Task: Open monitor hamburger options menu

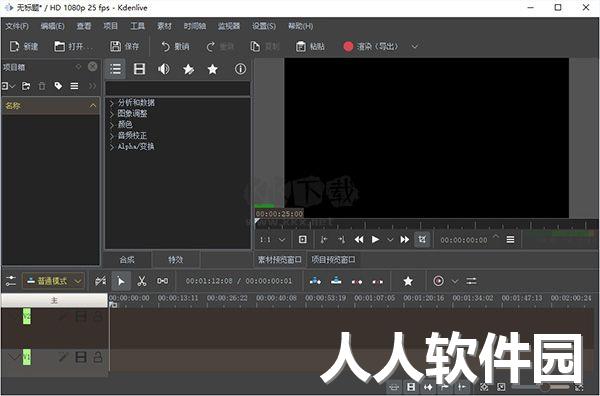Action: coord(510,240)
